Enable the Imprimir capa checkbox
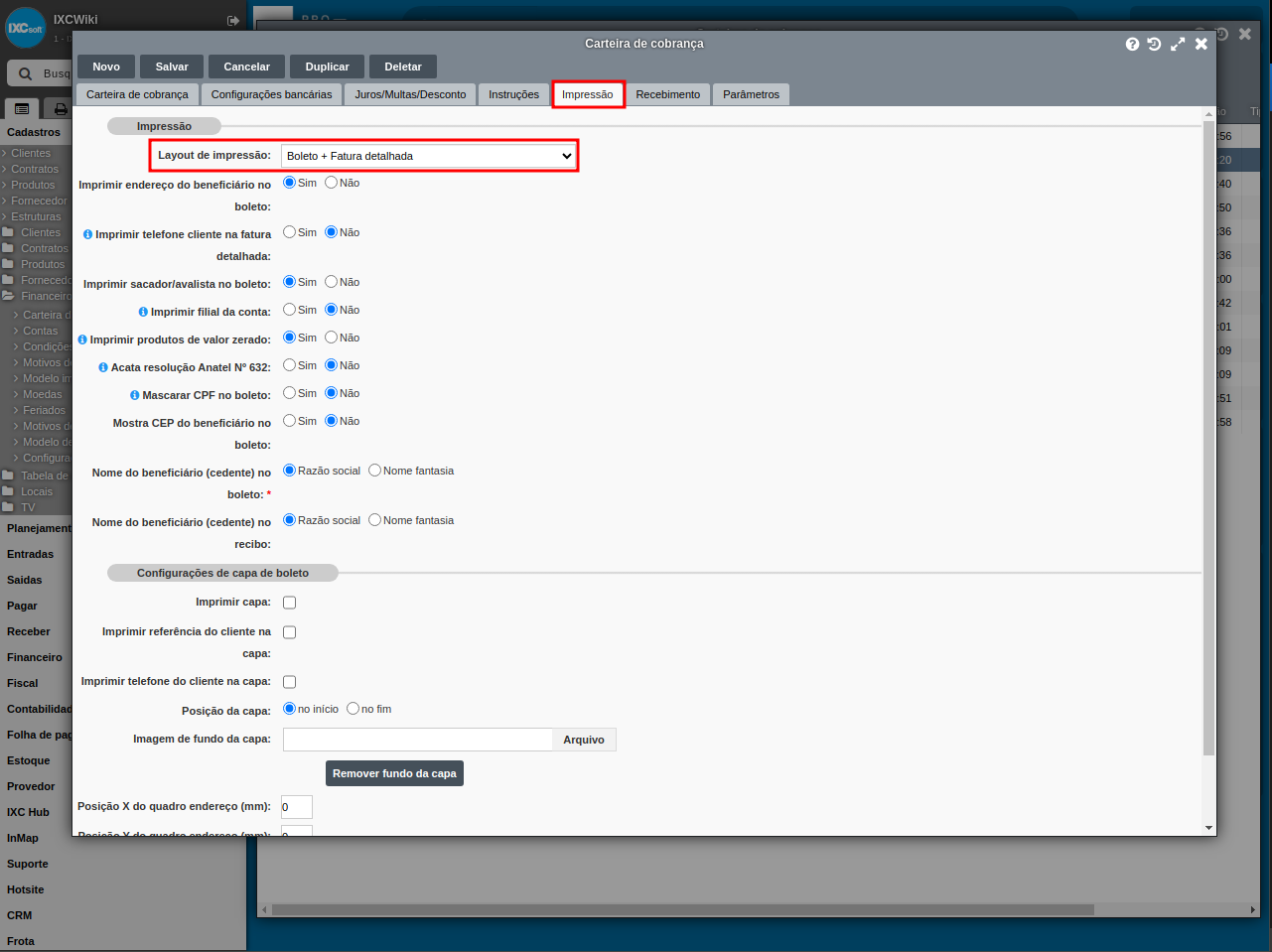 (x=290, y=603)
